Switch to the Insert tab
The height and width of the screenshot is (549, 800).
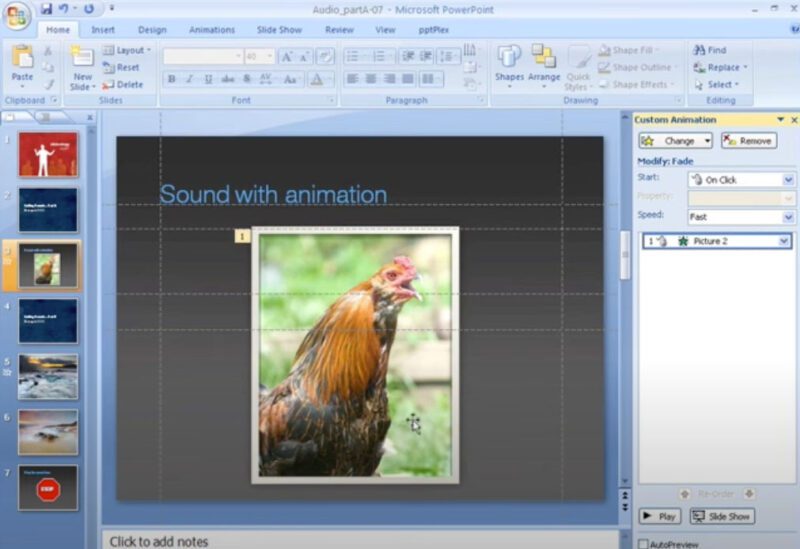point(103,30)
